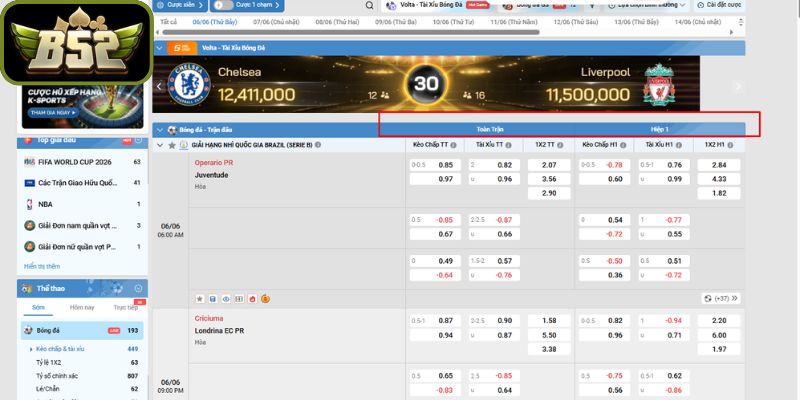Click info icon beside Tài Xỉu H1 header
Image resolution: width=800 pixels, height=400 pixels.
pos(679,145)
